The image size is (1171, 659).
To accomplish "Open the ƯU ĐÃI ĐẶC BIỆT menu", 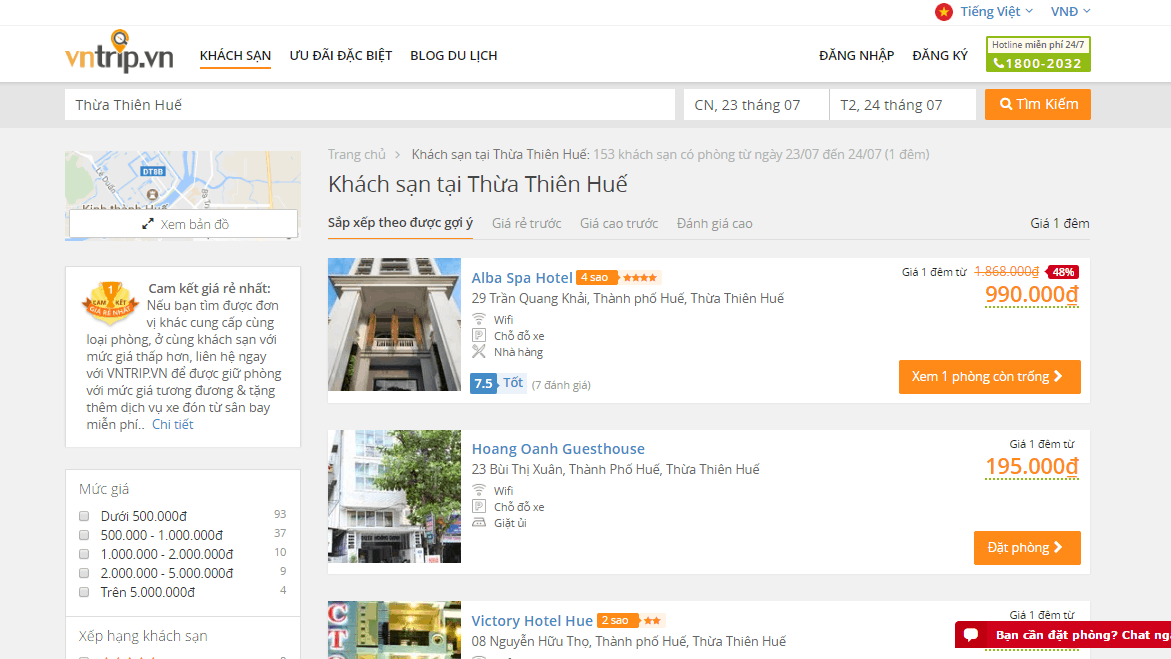I will pos(341,55).
